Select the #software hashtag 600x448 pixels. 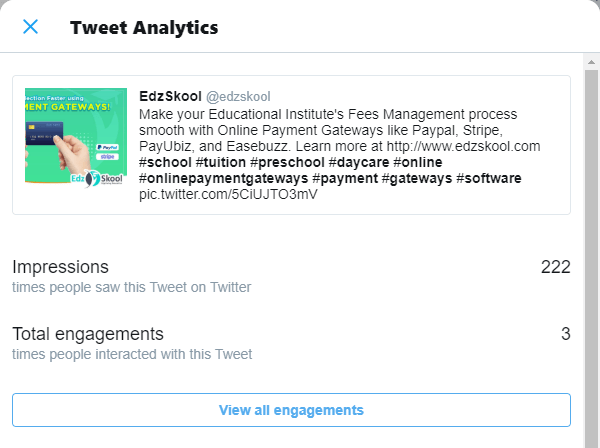(489, 178)
